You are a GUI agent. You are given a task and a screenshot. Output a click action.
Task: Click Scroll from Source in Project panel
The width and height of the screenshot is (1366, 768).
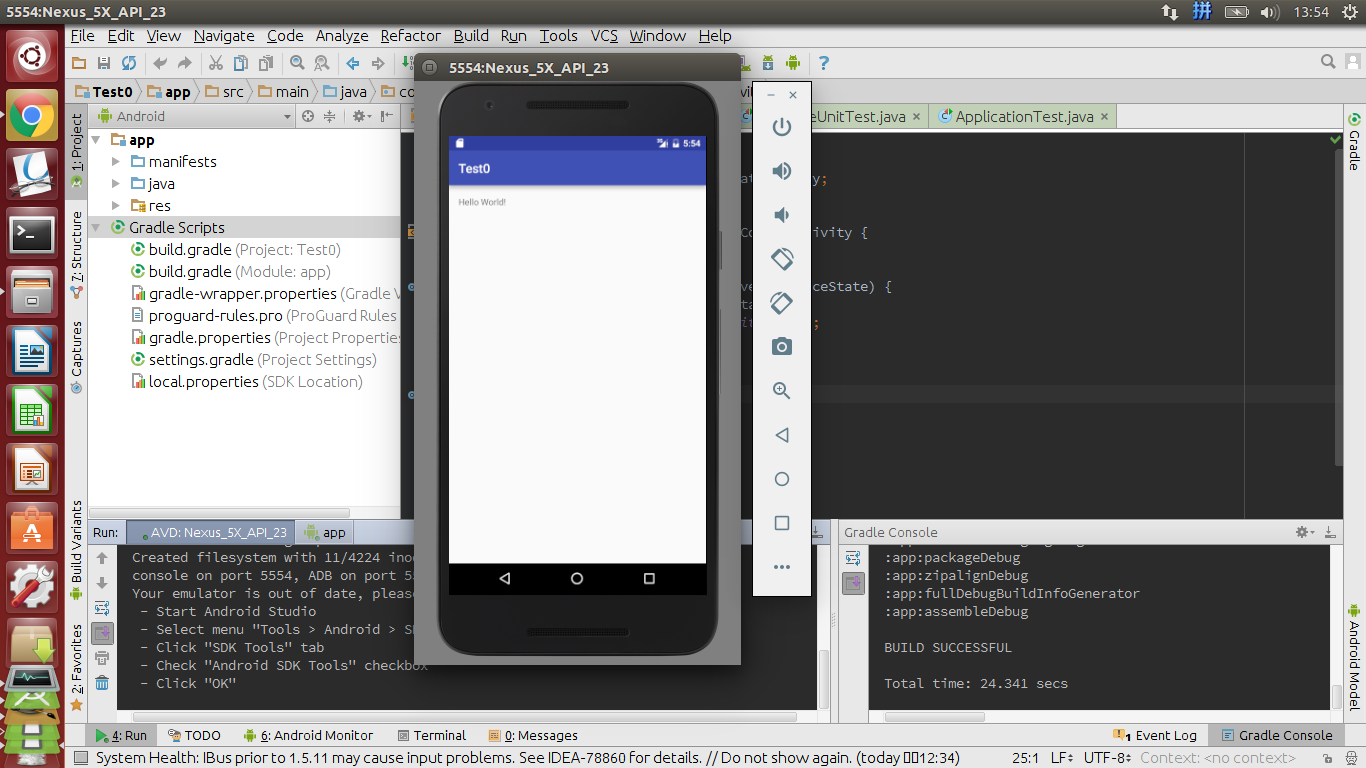pyautogui.click(x=308, y=117)
